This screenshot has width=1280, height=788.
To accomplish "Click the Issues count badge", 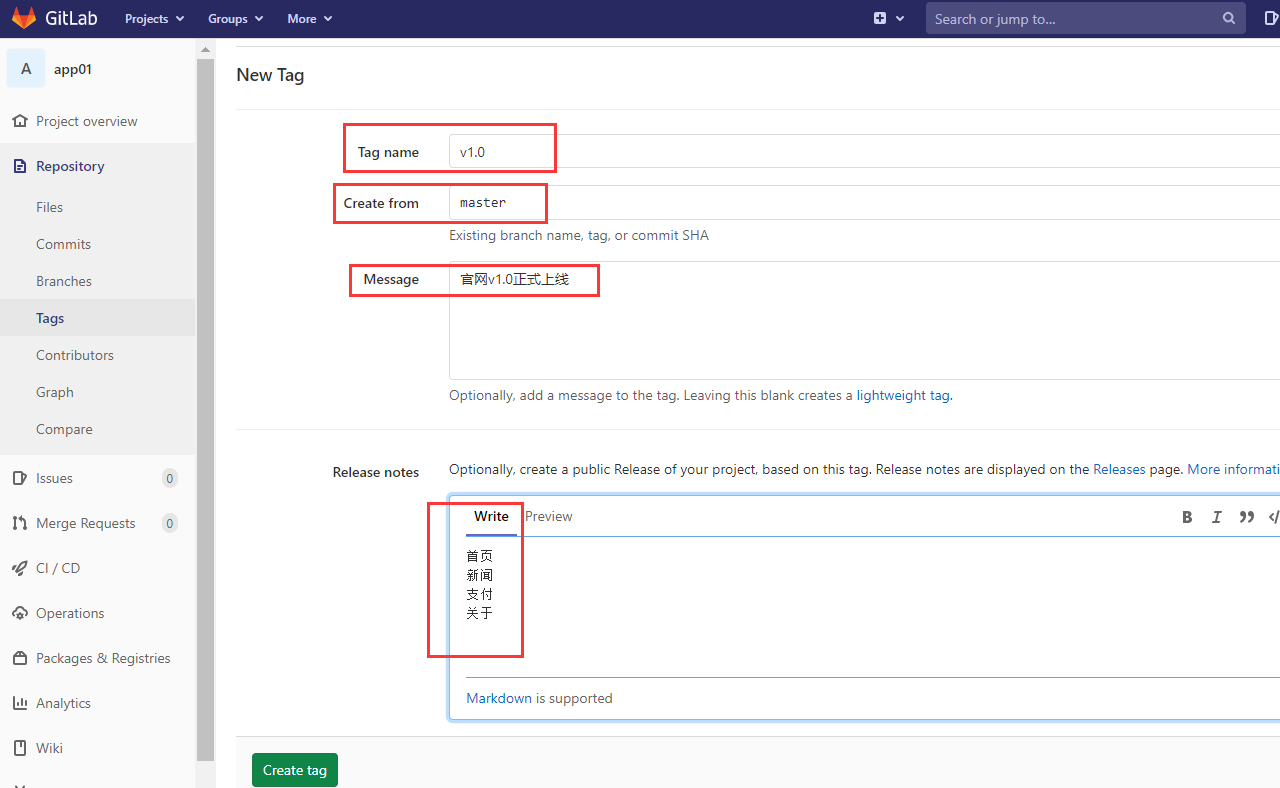I will (170, 478).
